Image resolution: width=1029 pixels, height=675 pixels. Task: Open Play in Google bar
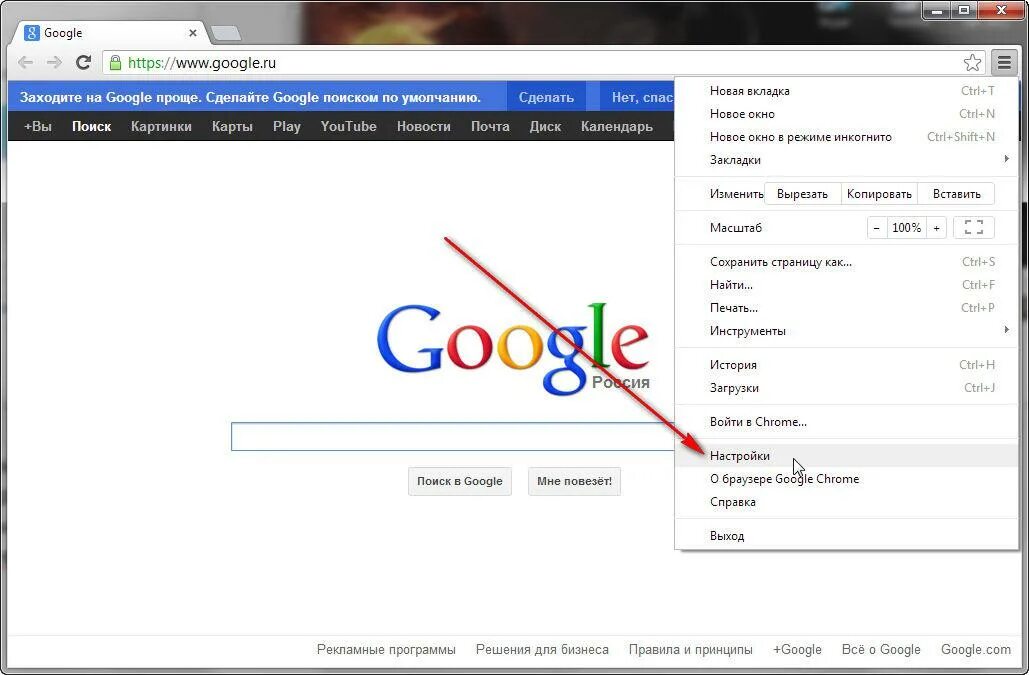click(287, 126)
